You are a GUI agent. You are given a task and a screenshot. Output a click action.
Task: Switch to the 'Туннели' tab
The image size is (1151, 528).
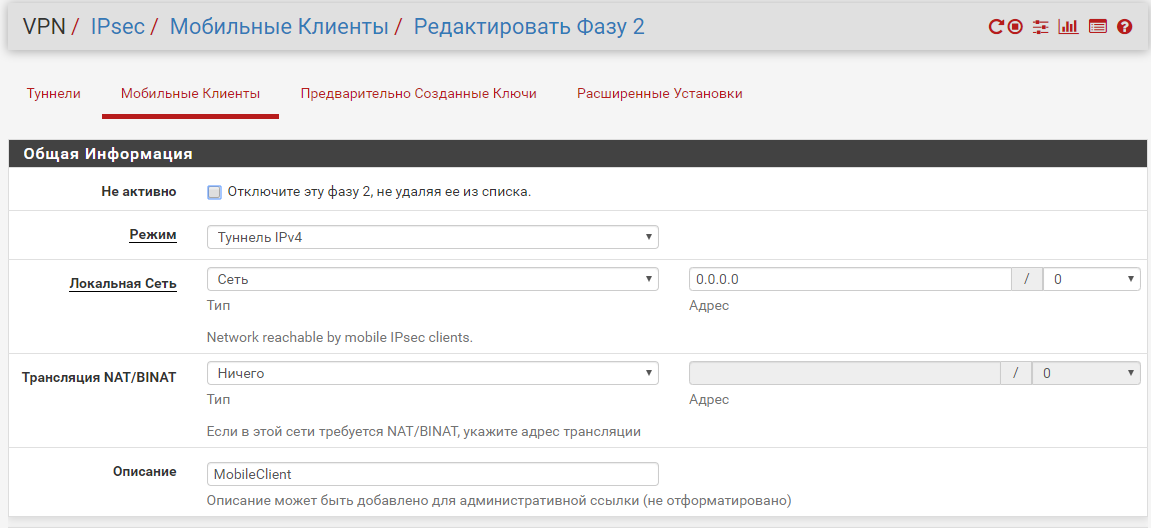click(x=54, y=94)
